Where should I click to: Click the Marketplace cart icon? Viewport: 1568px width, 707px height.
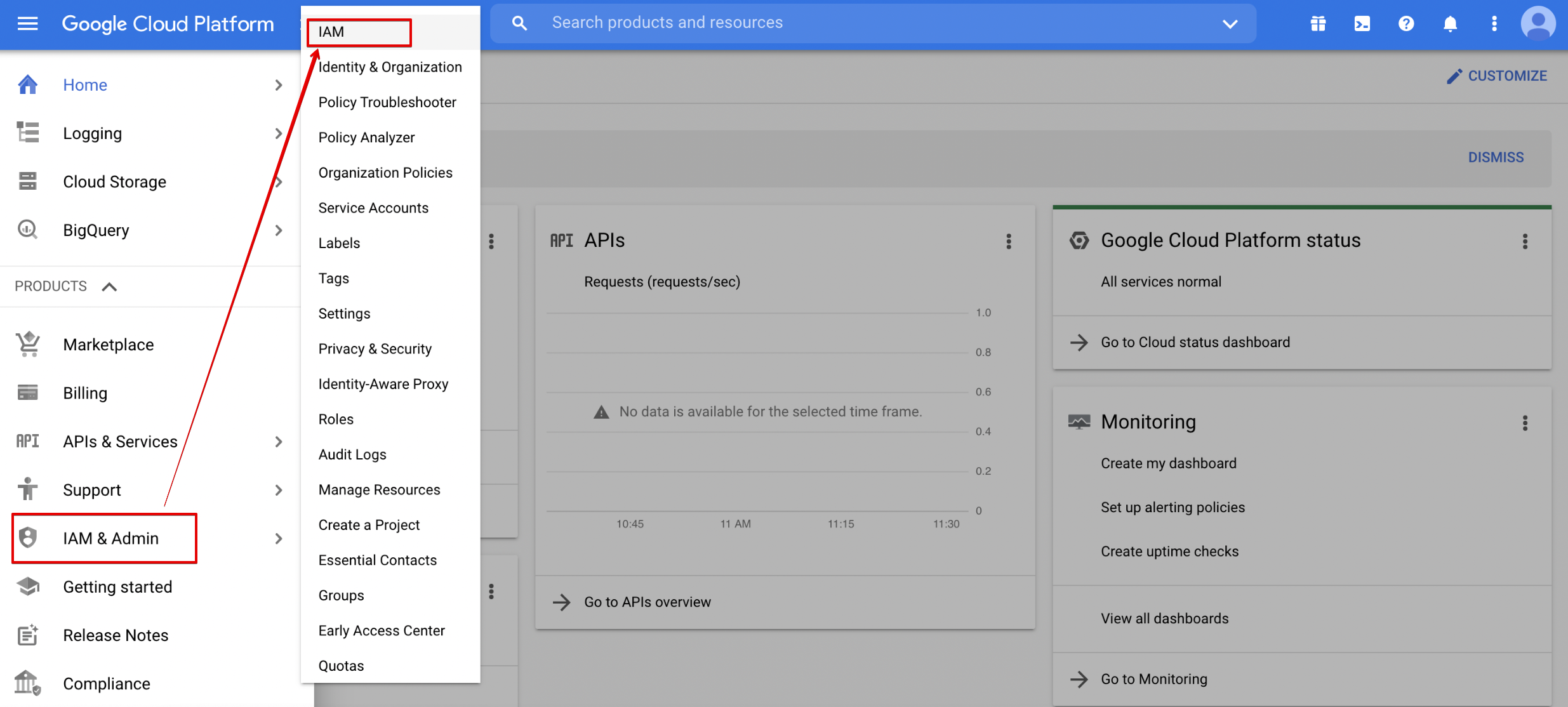27,345
